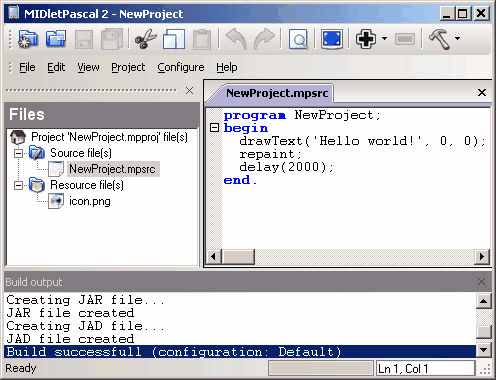Open the Configure menu
The width and height of the screenshot is (496, 380).
click(x=181, y=67)
